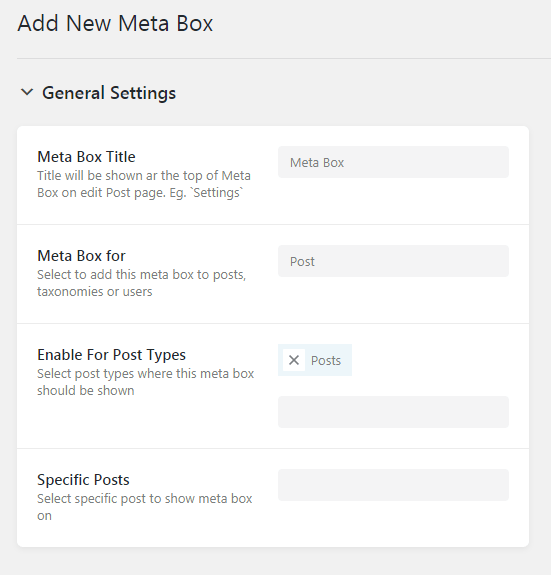
Task: Click 'Meta Box' placeholder text in title field
Action: click(317, 162)
